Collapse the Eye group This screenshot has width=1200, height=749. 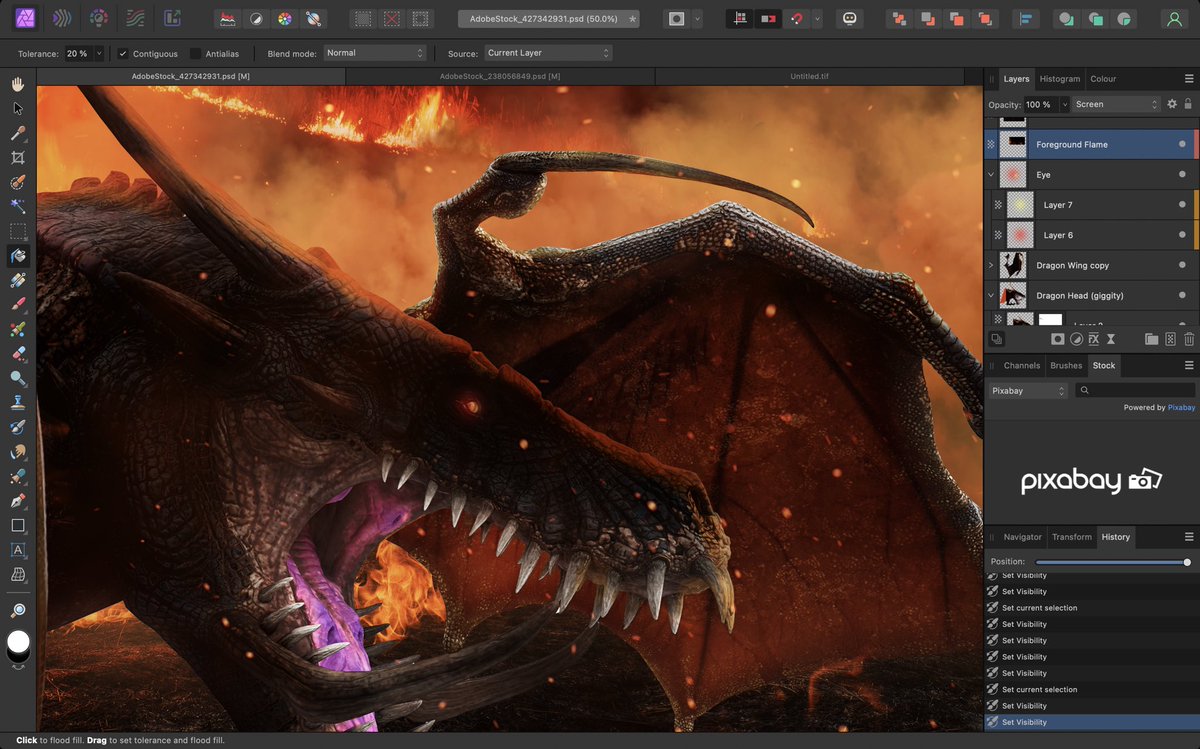pyautogui.click(x=991, y=174)
